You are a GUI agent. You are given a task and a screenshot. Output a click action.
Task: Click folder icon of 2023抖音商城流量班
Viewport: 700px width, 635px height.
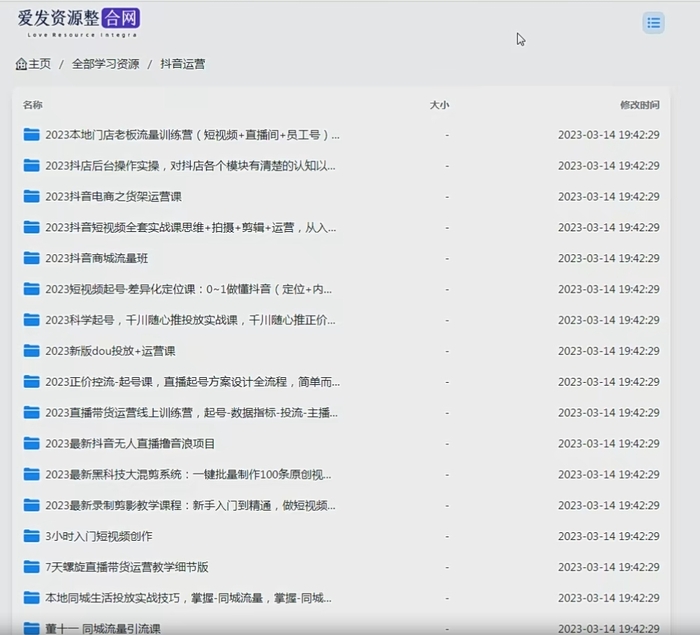point(31,258)
